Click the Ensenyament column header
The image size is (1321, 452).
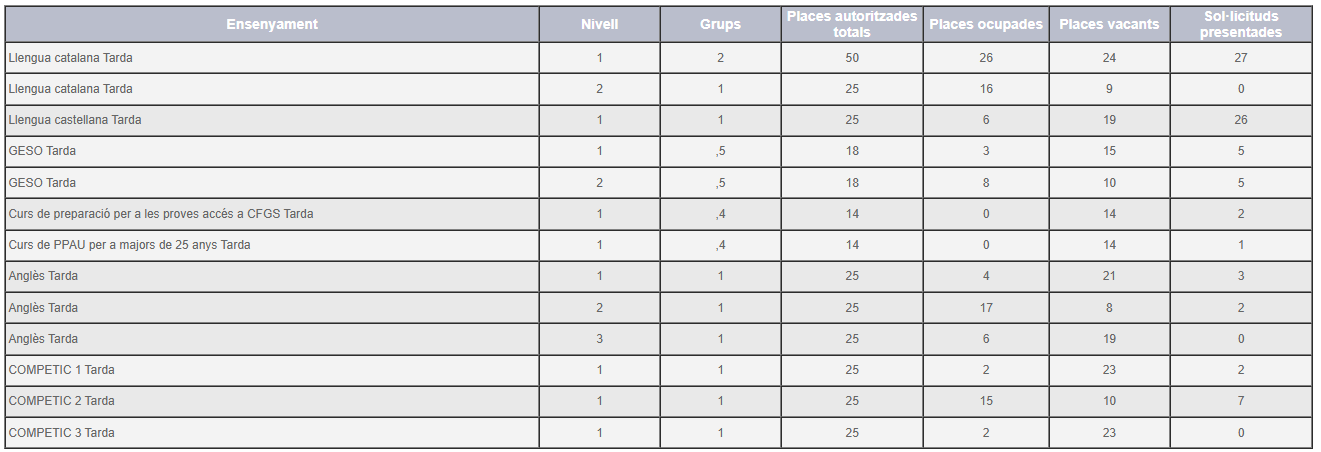[272, 24]
